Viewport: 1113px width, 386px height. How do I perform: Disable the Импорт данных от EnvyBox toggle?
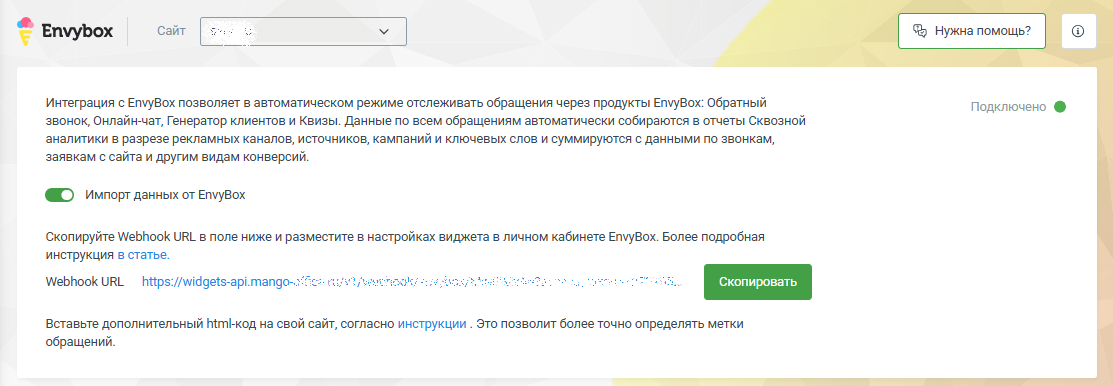[60, 195]
